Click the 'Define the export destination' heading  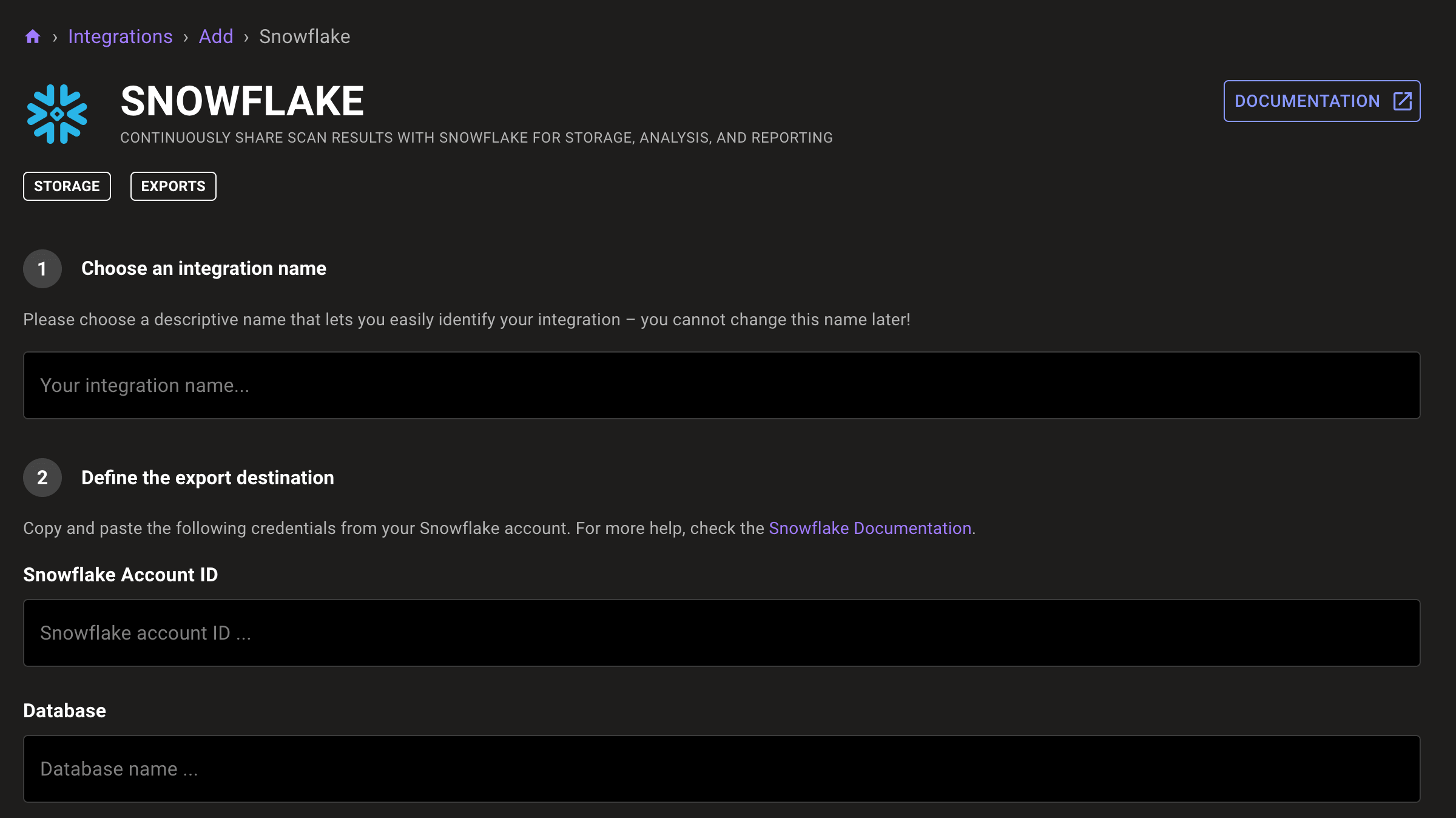[x=207, y=478]
